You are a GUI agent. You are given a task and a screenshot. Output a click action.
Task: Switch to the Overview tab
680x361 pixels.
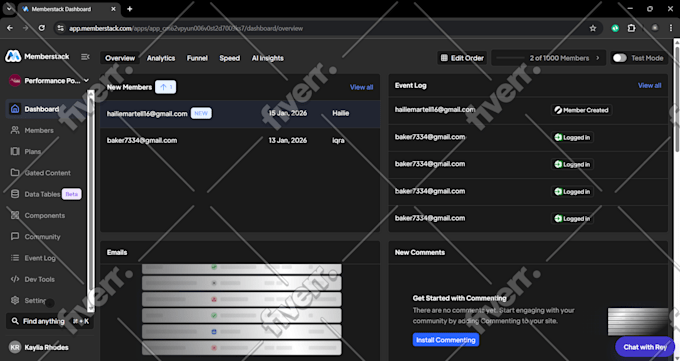tap(120, 58)
